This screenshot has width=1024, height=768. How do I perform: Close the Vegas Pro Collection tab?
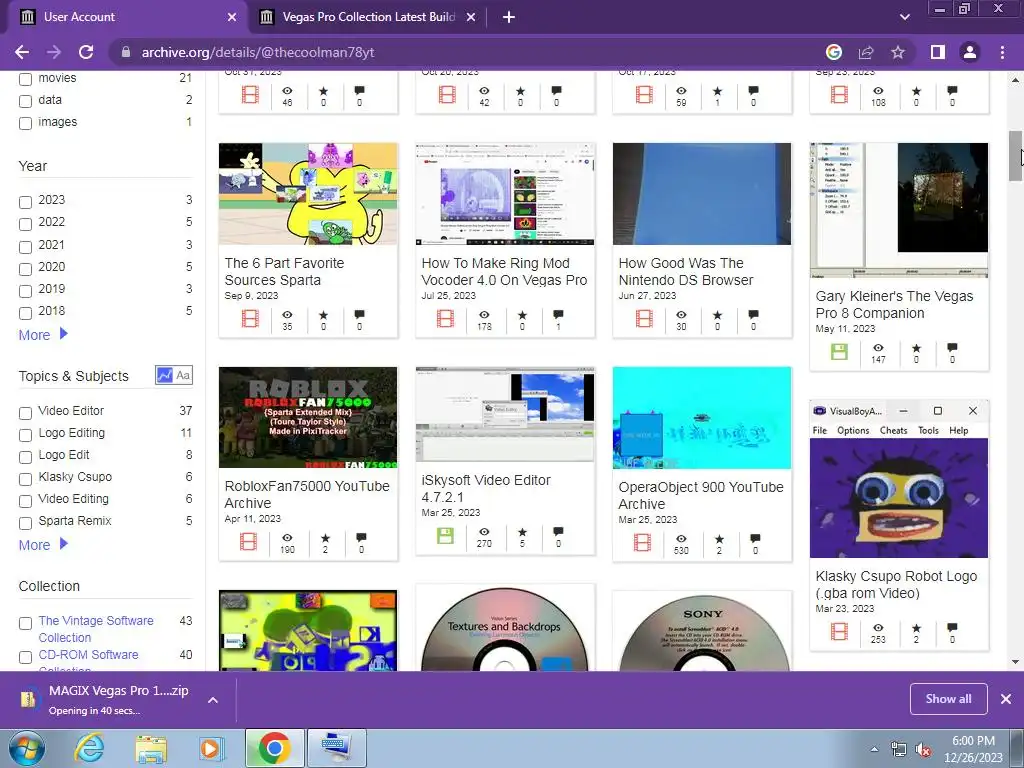(x=471, y=17)
